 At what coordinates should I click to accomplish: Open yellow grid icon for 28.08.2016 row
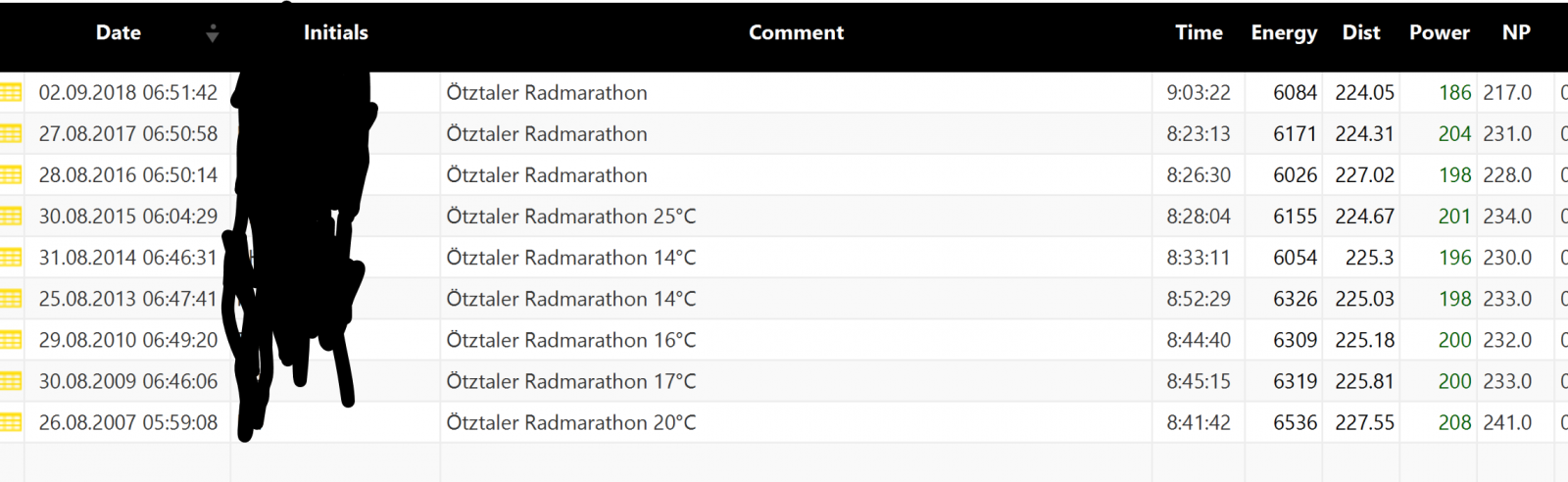pos(11,175)
